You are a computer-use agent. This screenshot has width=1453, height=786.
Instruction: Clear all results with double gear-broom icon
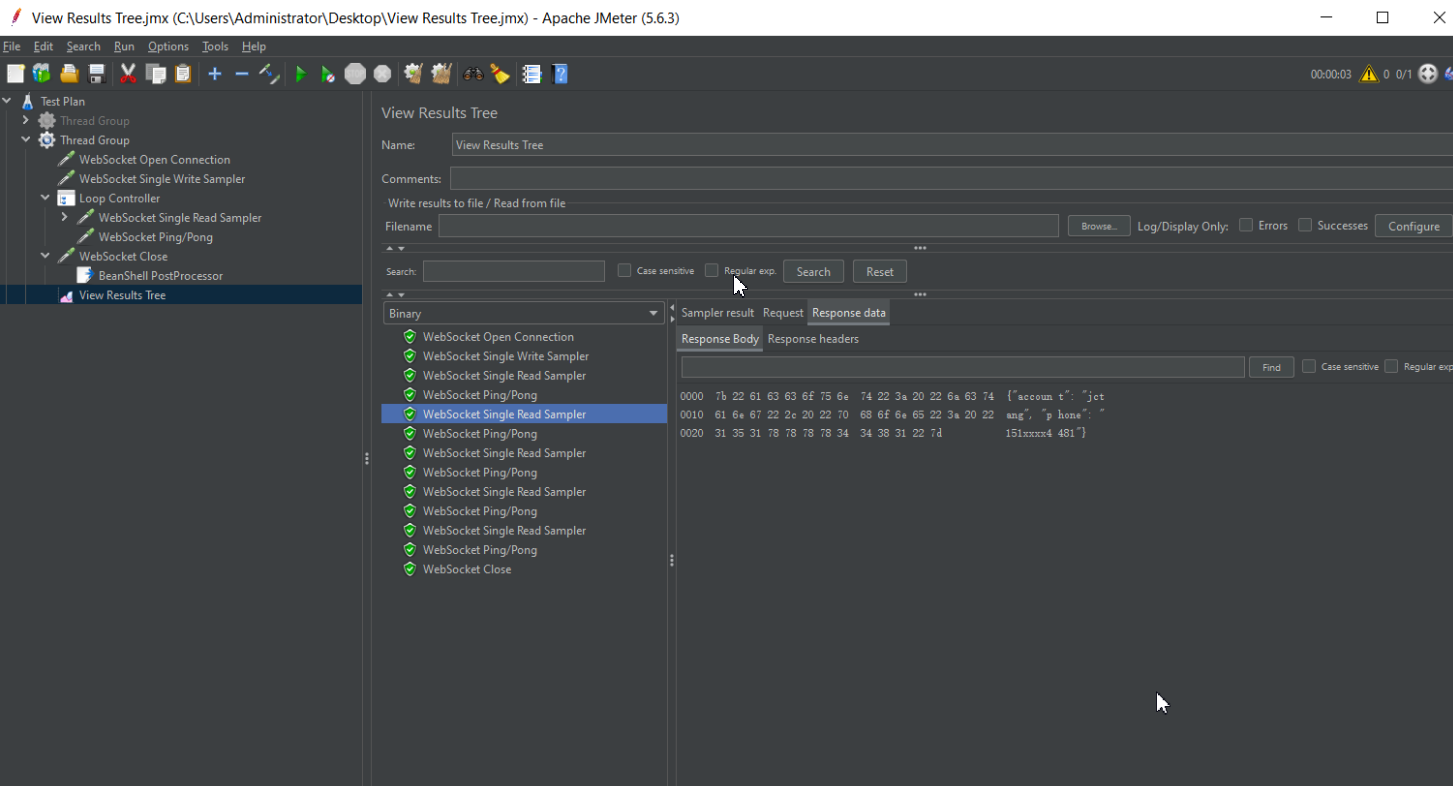(441, 74)
